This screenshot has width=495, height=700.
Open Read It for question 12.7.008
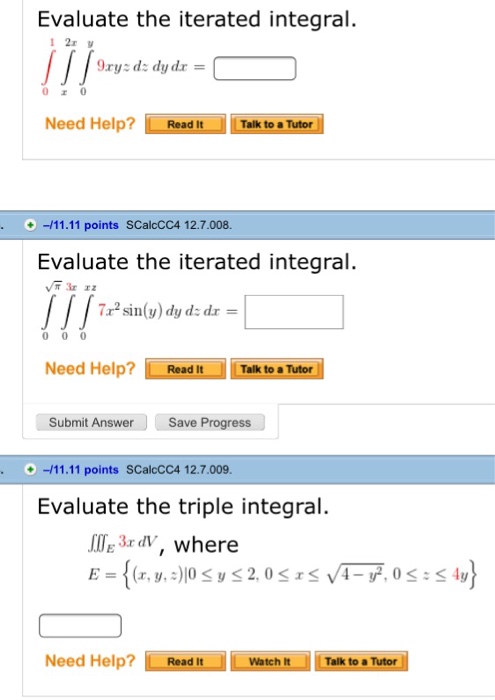pyautogui.click(x=185, y=369)
